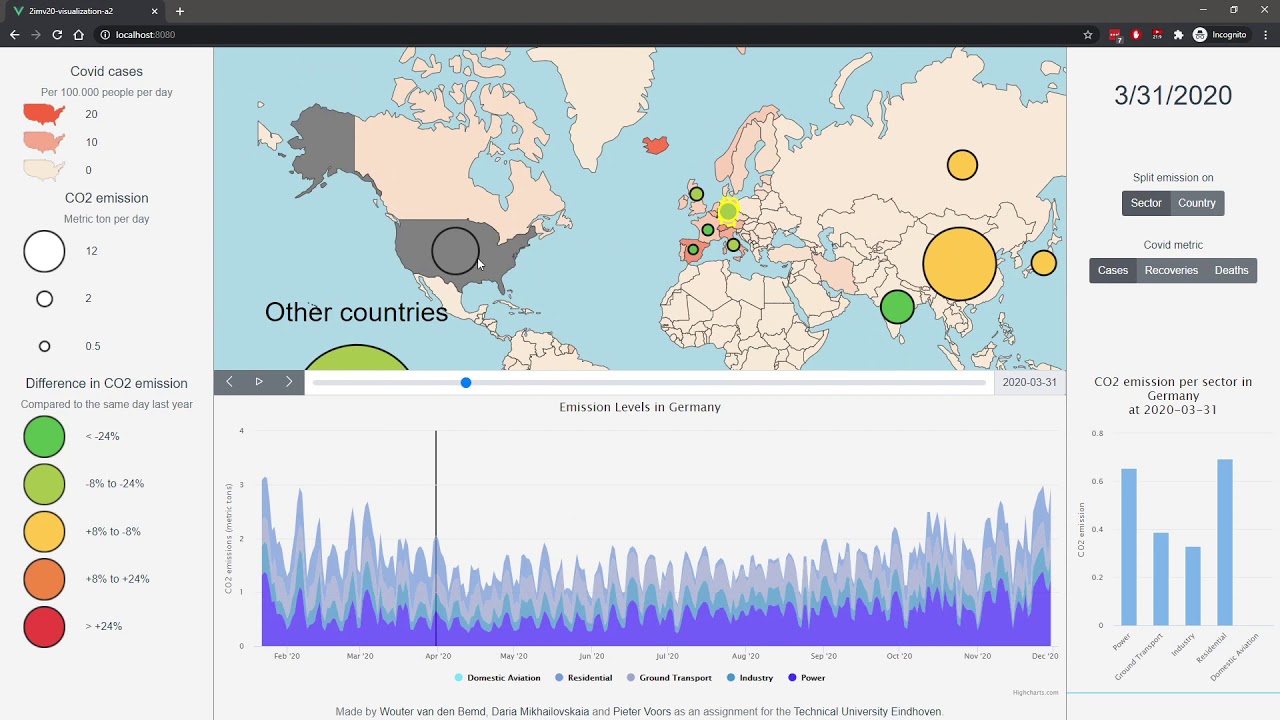Viewport: 1280px width, 720px height.
Task: Click the Incognito profile indicator
Action: point(1220,35)
